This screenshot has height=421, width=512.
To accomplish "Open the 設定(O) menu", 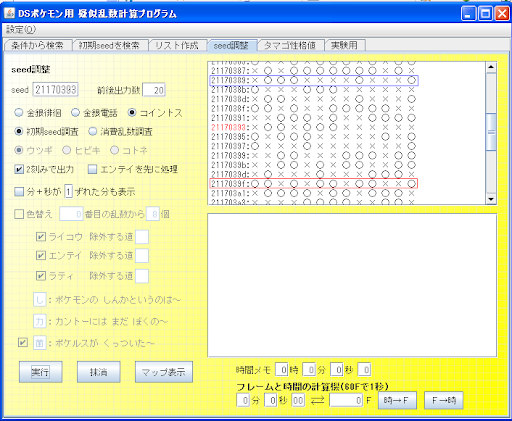I will tap(21, 30).
